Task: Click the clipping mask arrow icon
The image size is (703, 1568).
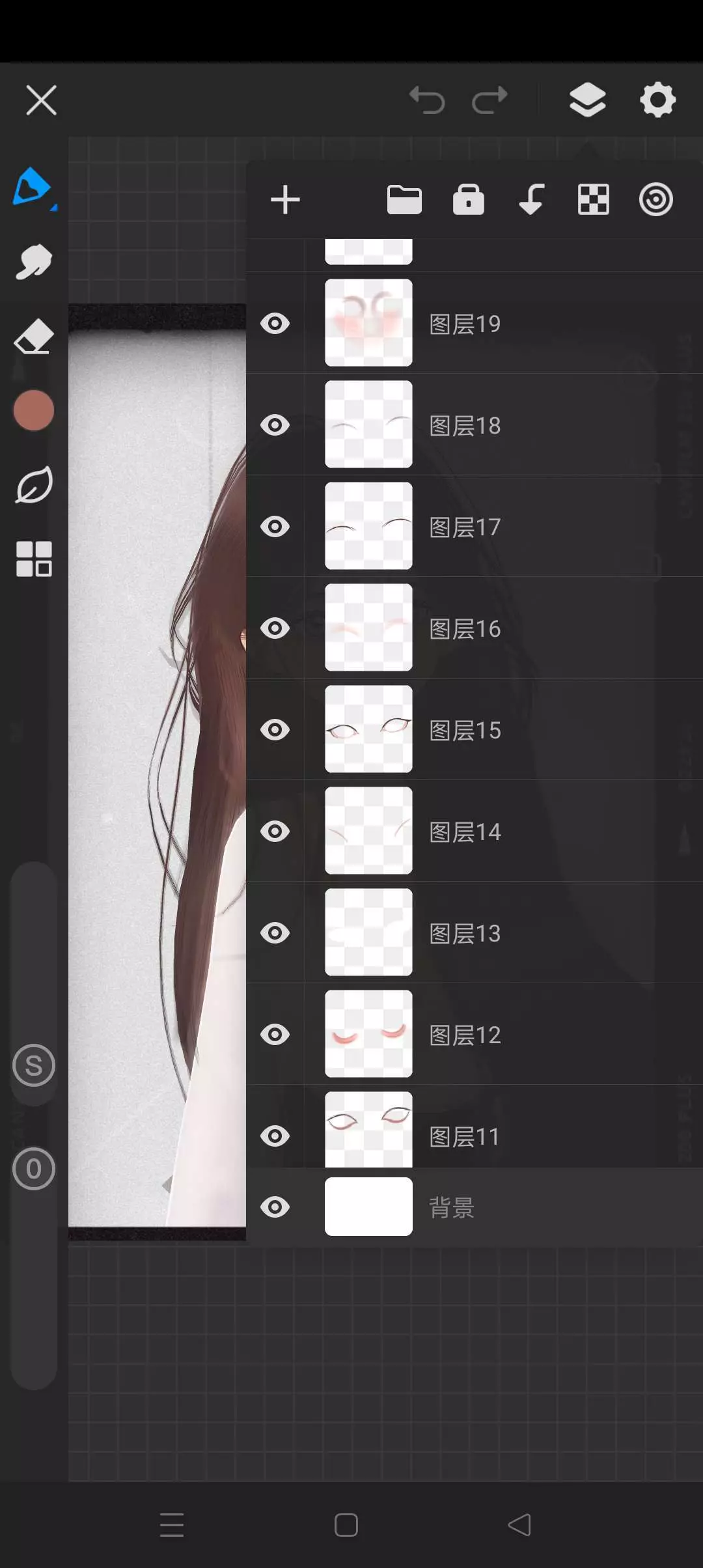Action: (531, 200)
